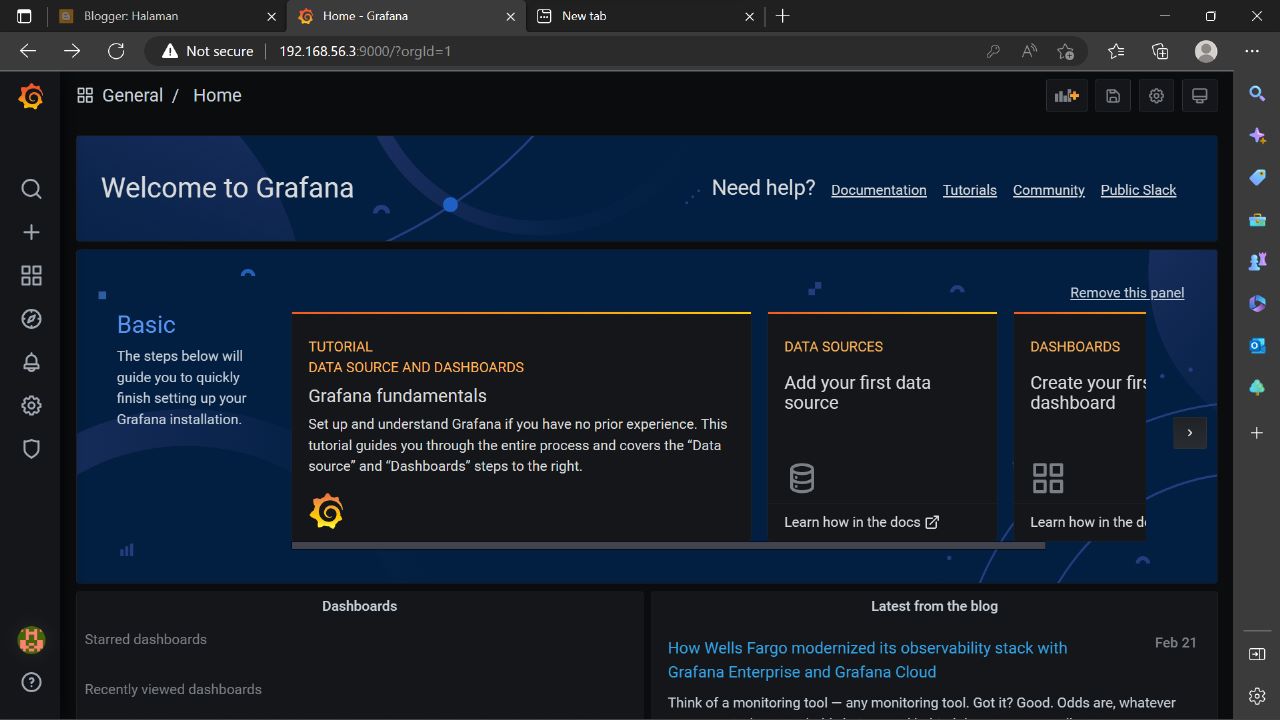Open the browser Favorites list icon

1116,51
